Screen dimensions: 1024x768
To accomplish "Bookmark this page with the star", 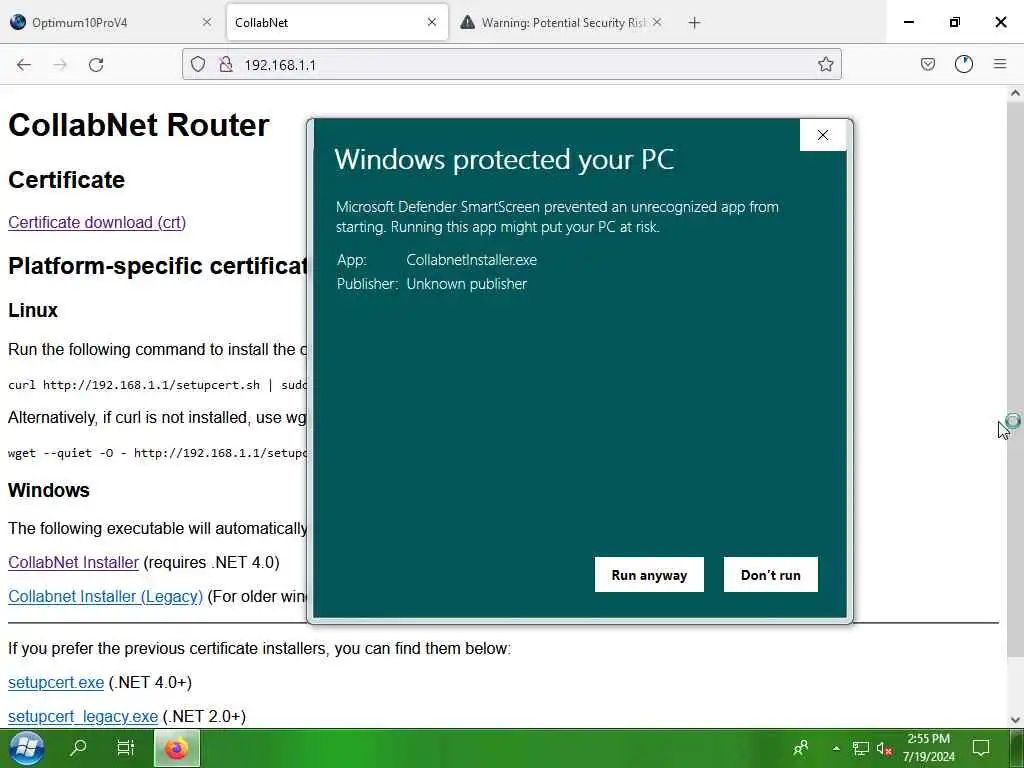I will coord(825,64).
